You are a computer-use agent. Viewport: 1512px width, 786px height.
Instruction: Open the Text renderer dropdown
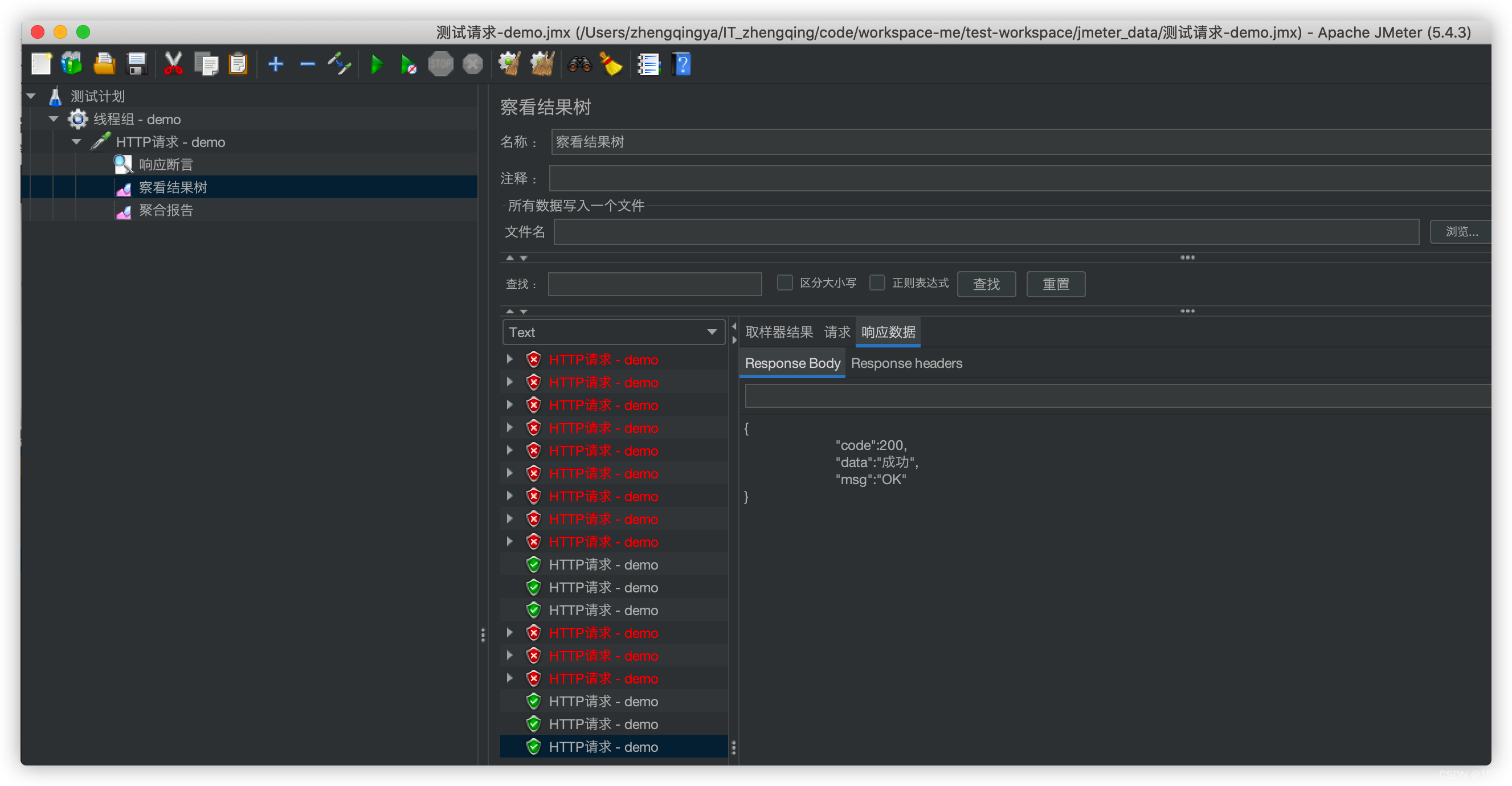[613, 332]
